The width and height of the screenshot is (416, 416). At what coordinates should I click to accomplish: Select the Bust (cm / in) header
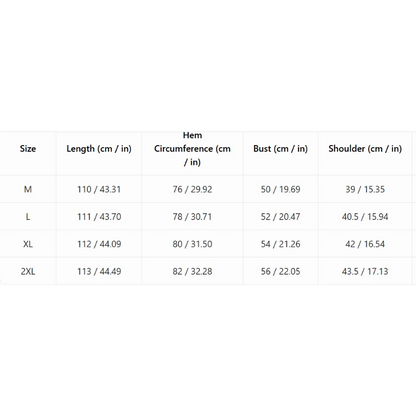coord(280,149)
